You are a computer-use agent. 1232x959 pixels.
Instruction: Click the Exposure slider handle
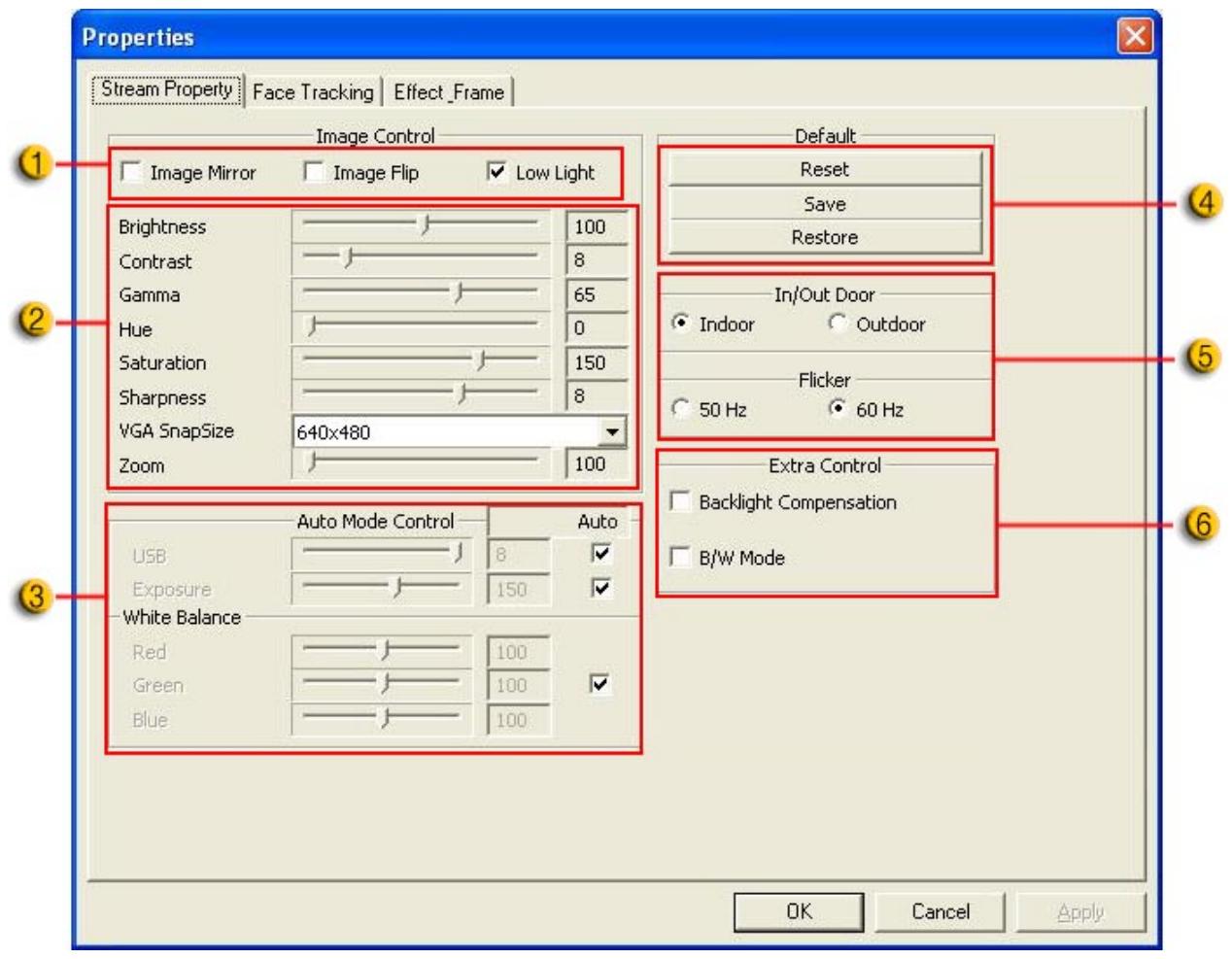[396, 588]
